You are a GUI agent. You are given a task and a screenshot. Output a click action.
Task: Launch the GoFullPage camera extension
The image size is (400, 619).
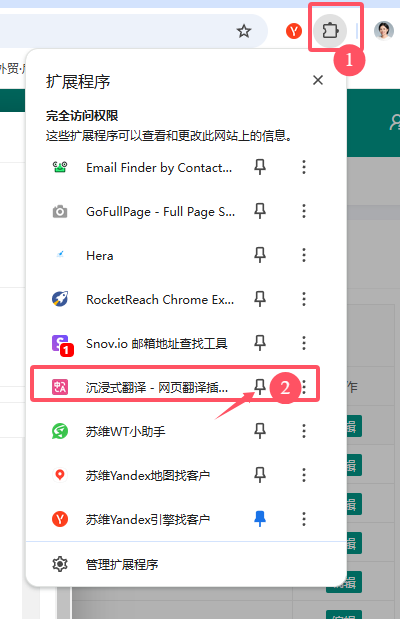coord(143,212)
